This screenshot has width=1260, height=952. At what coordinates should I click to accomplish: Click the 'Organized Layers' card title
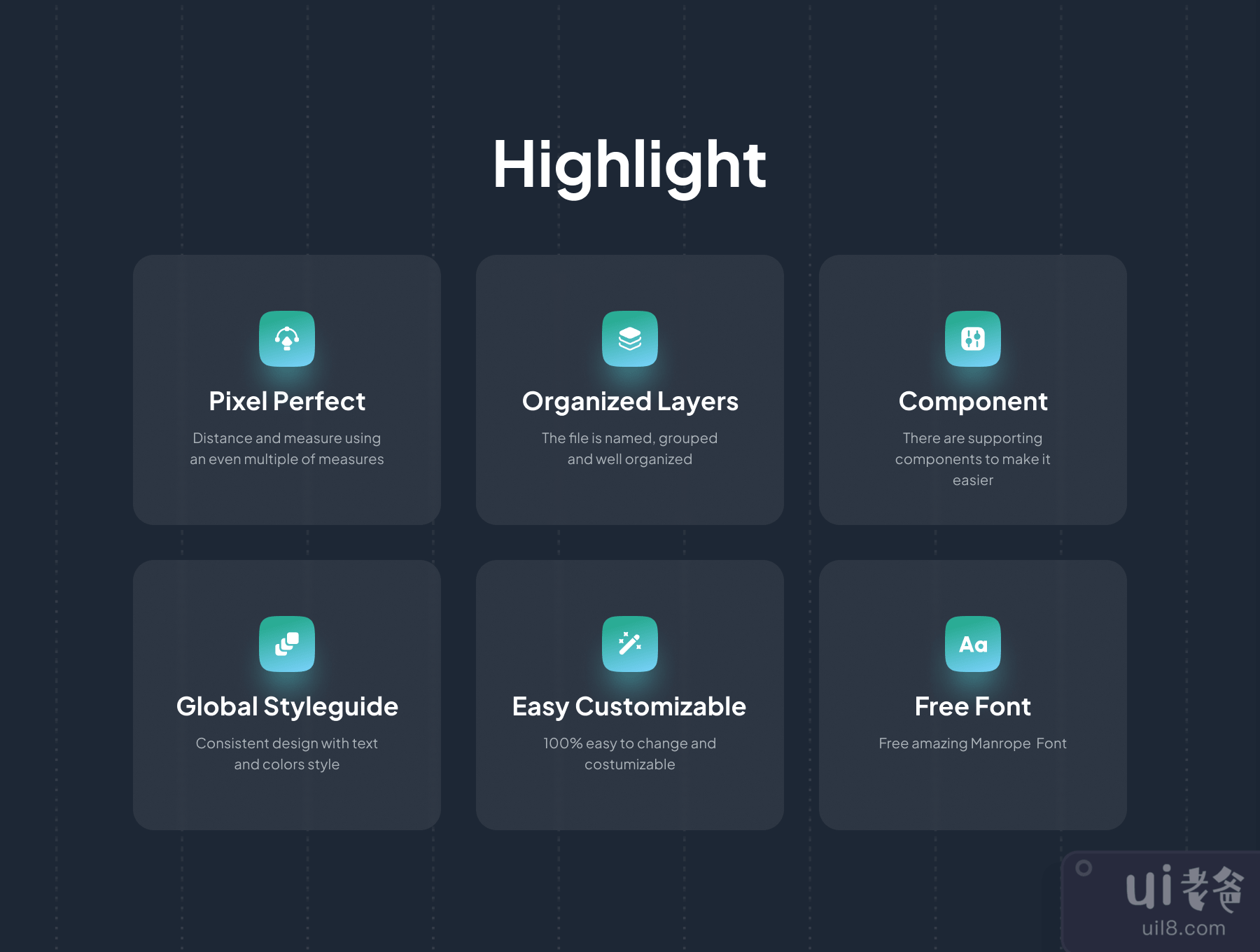point(630,402)
